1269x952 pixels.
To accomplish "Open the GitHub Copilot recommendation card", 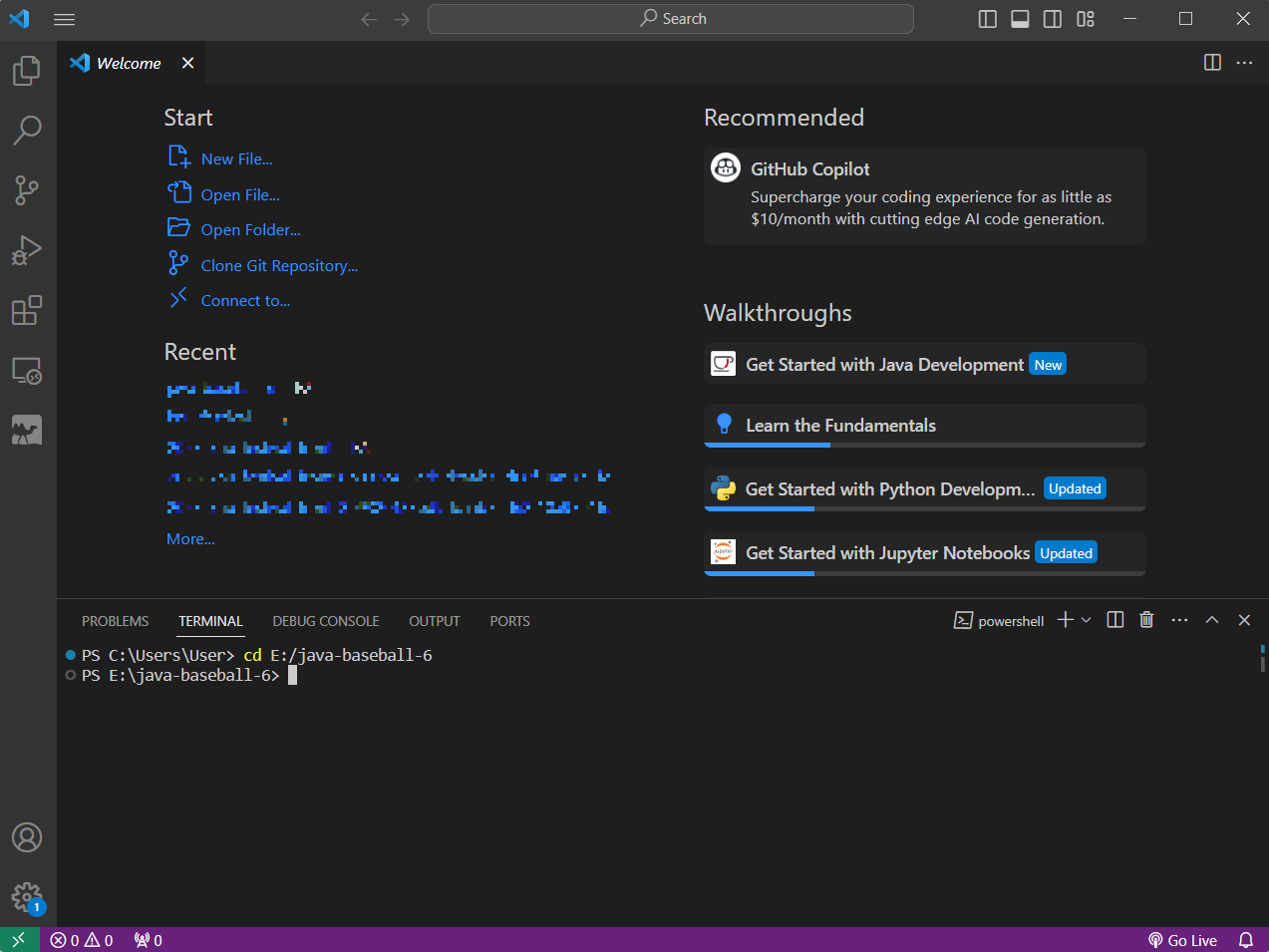I will coord(925,196).
